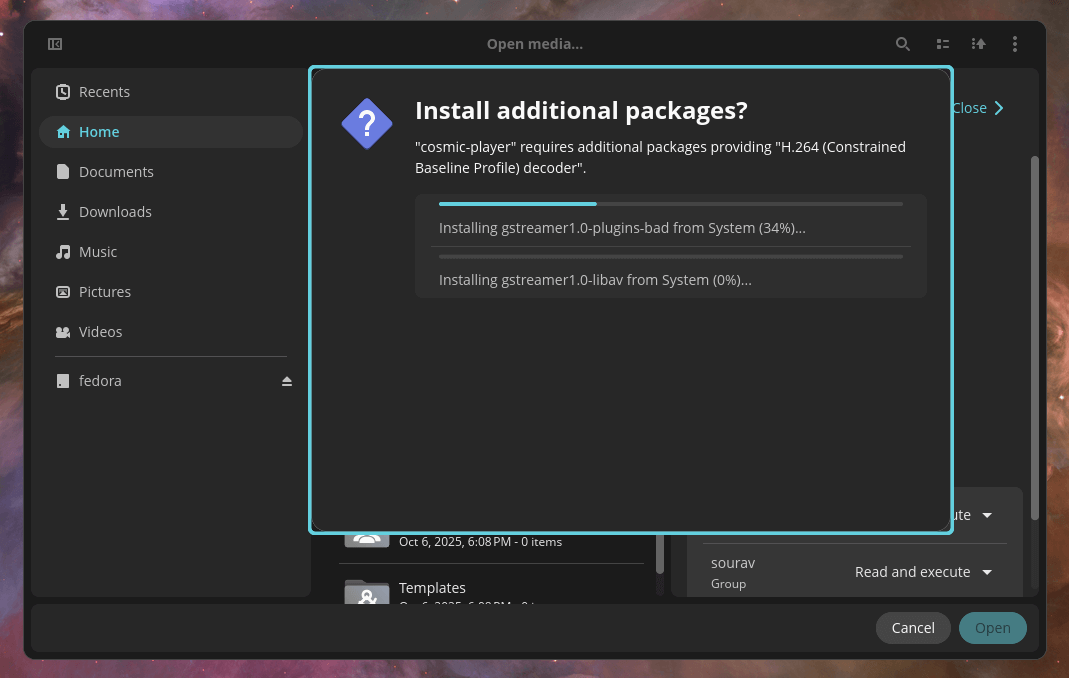The width and height of the screenshot is (1069, 678).
Task: Open the three-dot overflow menu
Action: 1014,44
